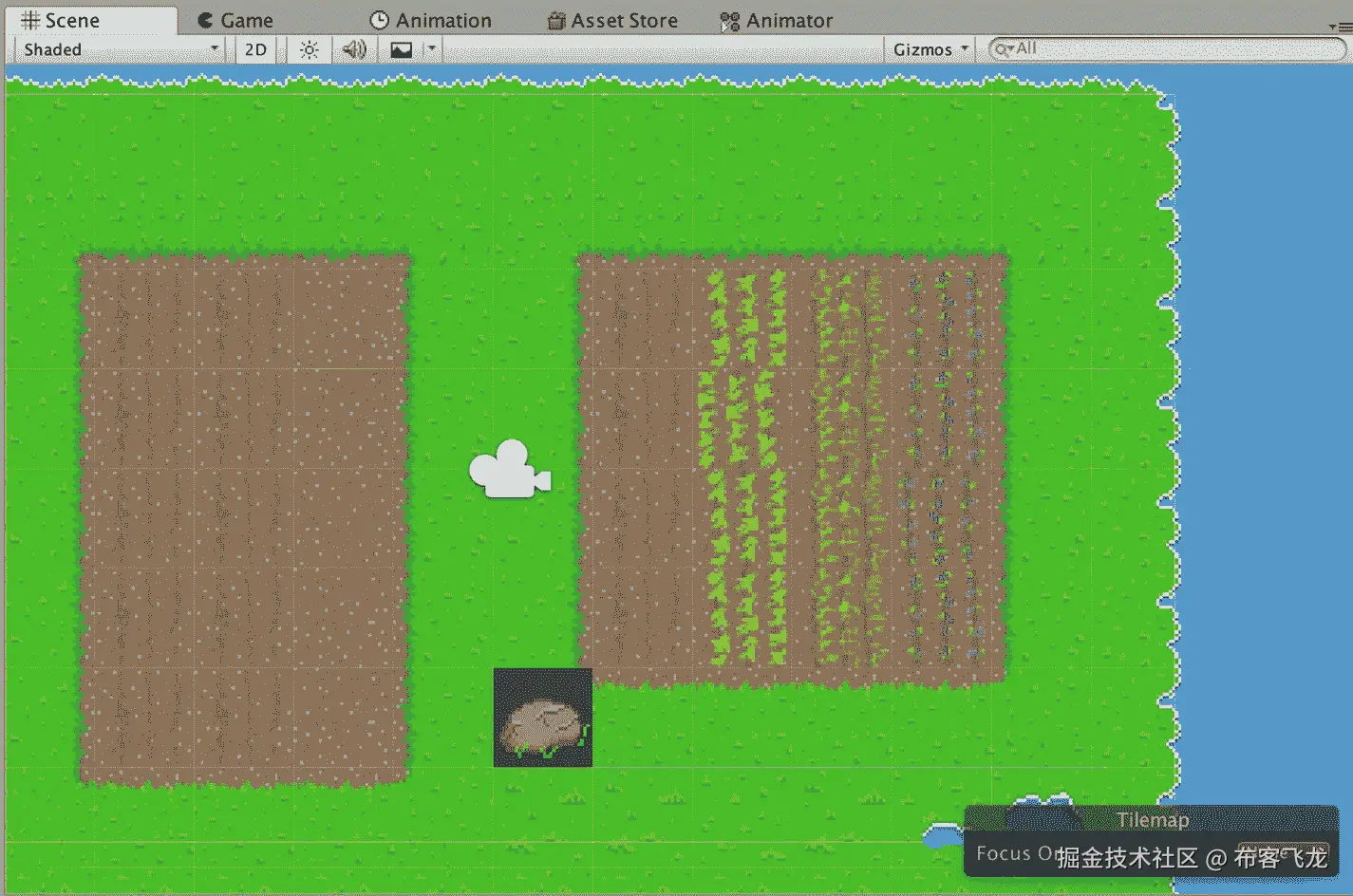
Task: Select the camera gizmo in scene
Action: tap(510, 470)
